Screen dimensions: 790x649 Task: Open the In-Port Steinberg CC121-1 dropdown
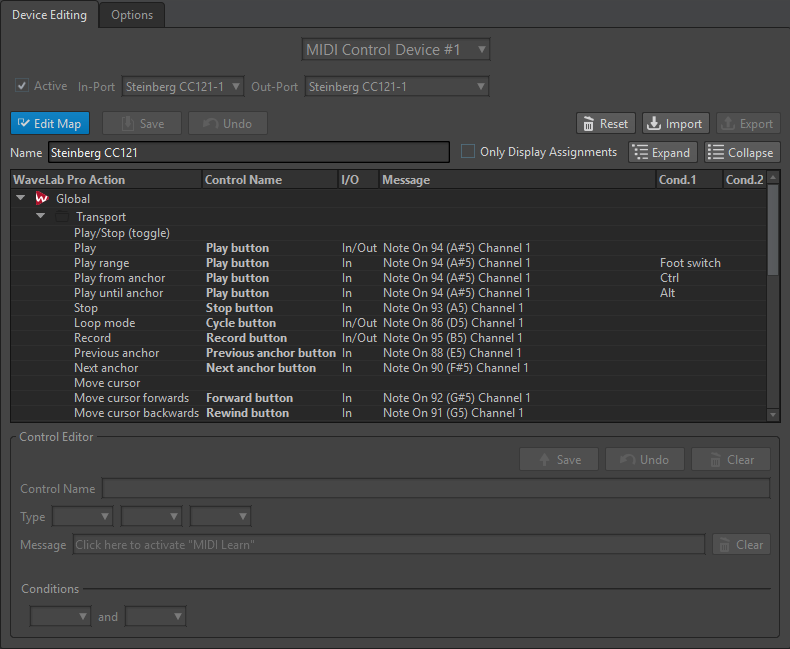(183, 87)
